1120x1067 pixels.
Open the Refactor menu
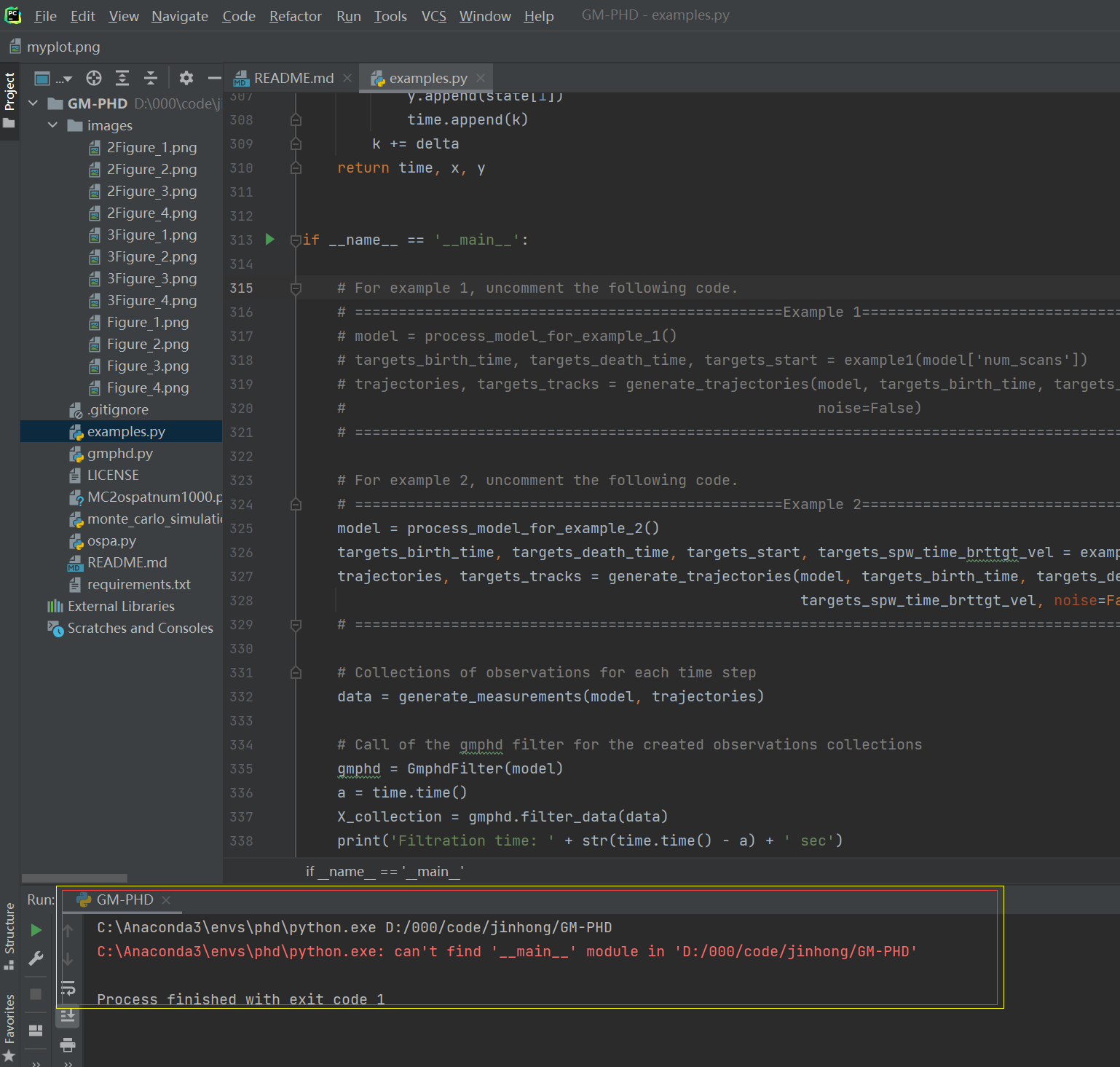click(295, 16)
